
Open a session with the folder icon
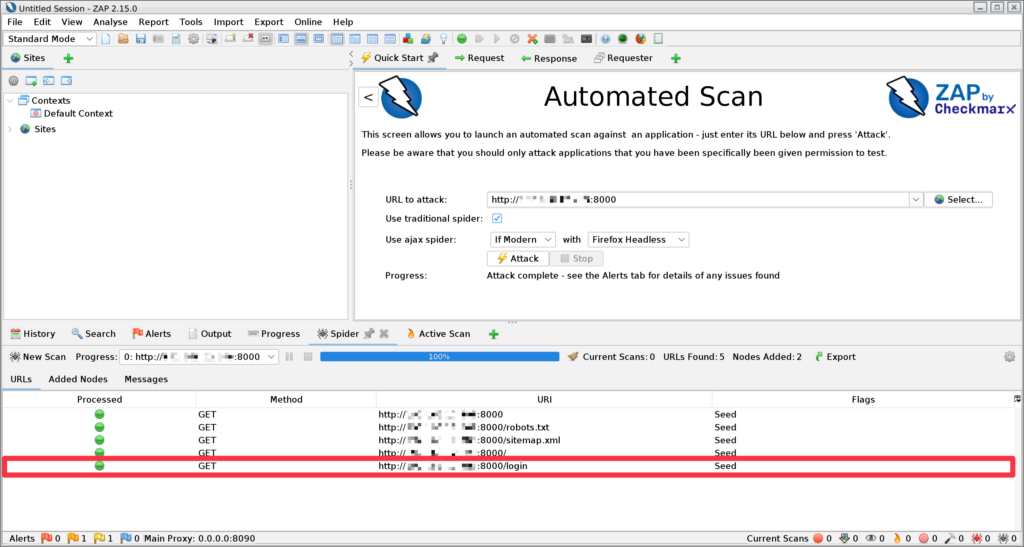click(x=123, y=39)
